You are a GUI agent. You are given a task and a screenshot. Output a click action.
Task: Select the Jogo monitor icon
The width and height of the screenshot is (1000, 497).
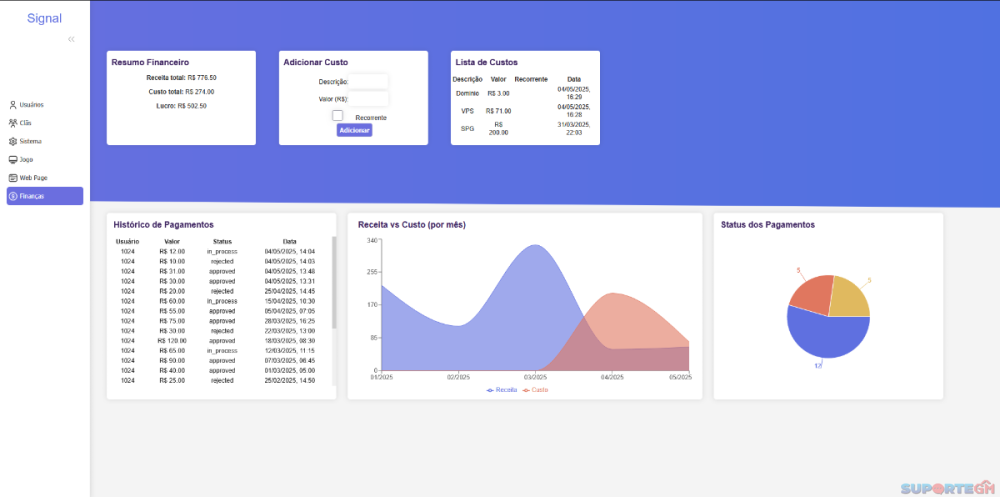tap(12, 159)
